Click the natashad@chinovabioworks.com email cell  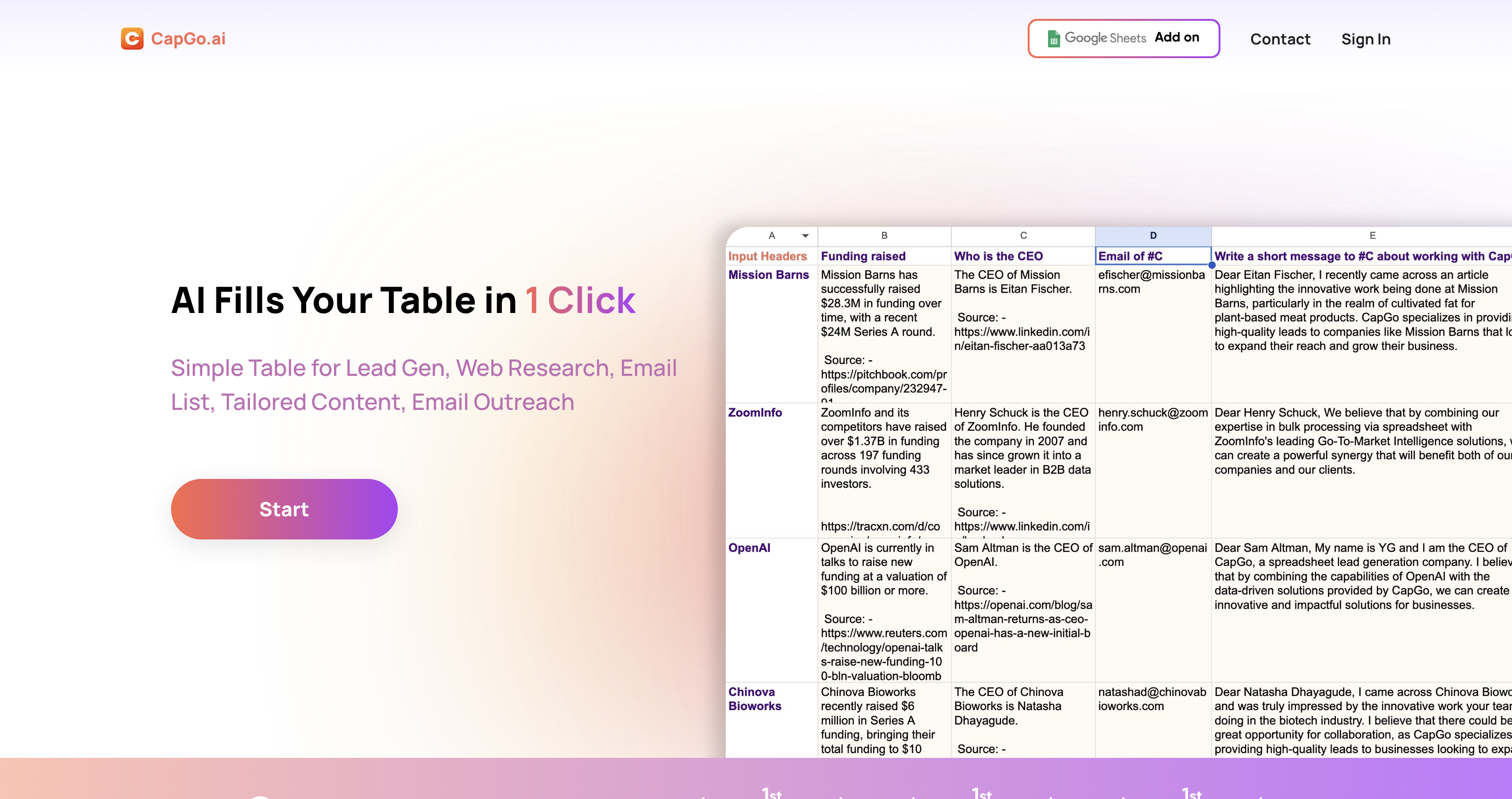pyautogui.click(x=1153, y=720)
